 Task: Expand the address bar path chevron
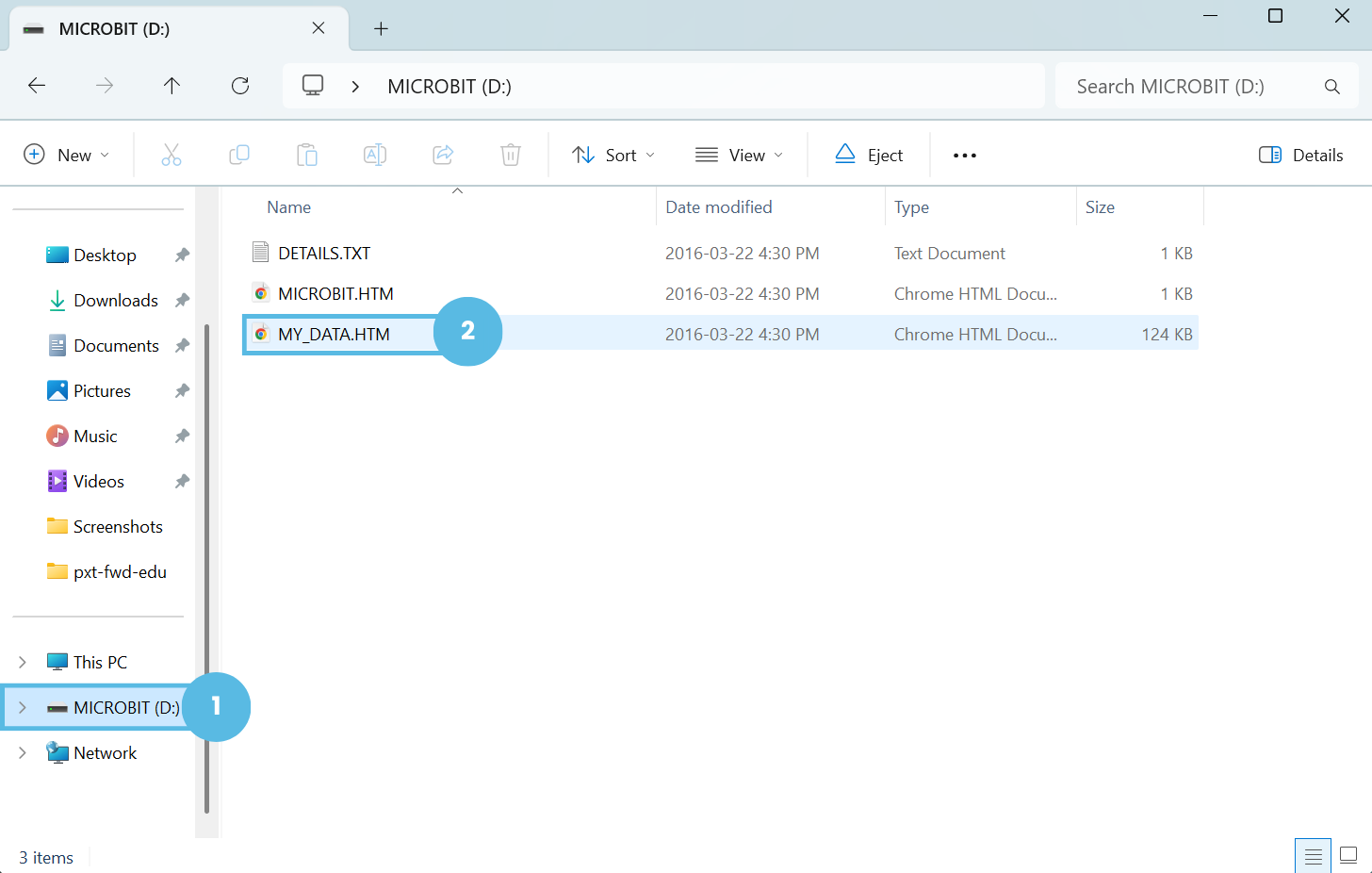[355, 87]
